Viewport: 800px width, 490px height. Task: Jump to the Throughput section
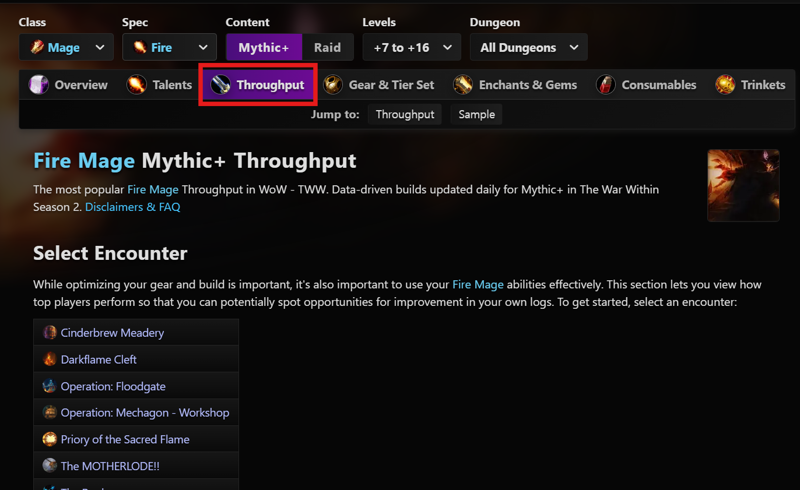coord(405,114)
